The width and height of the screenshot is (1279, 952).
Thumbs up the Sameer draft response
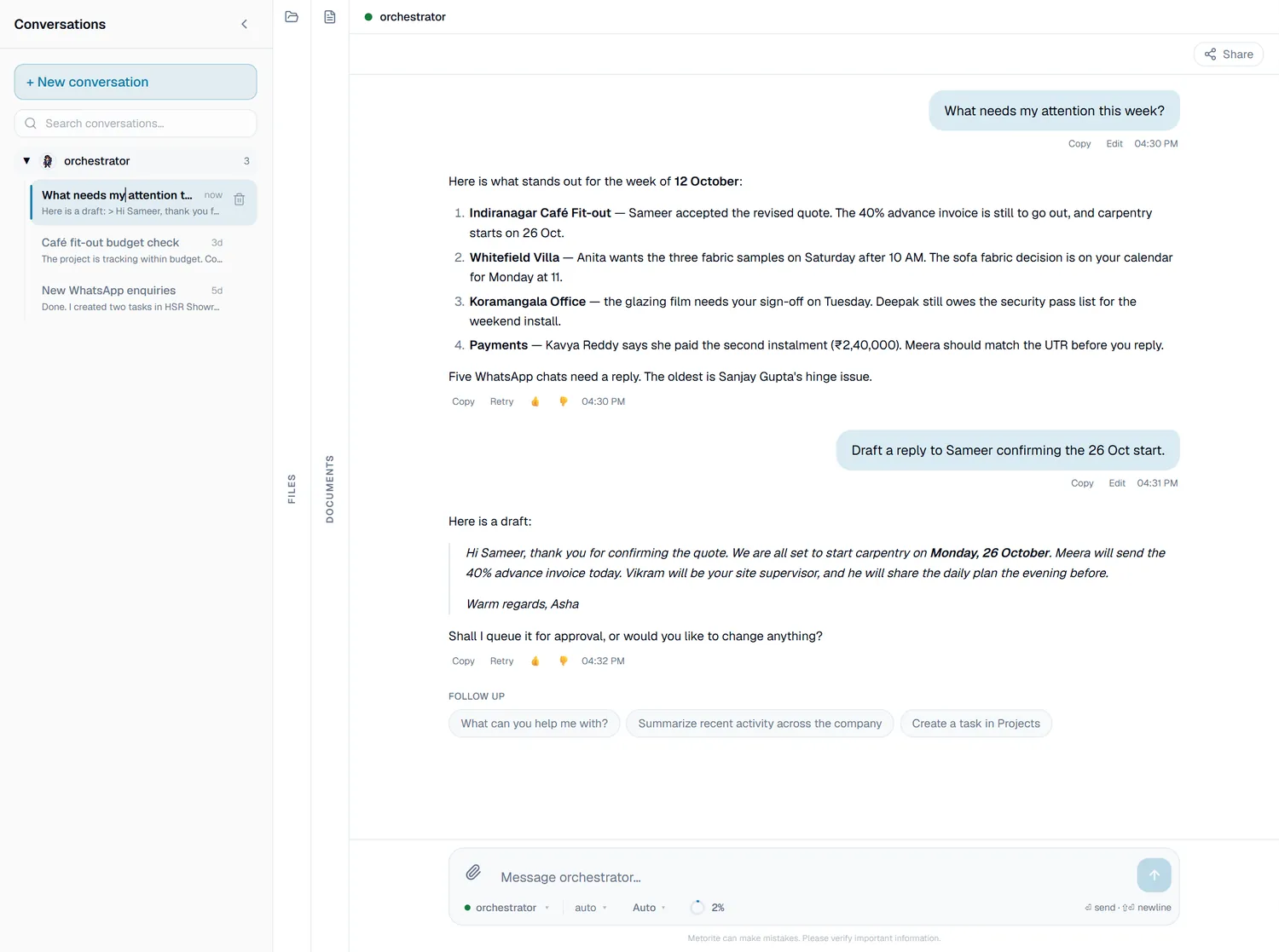point(535,661)
